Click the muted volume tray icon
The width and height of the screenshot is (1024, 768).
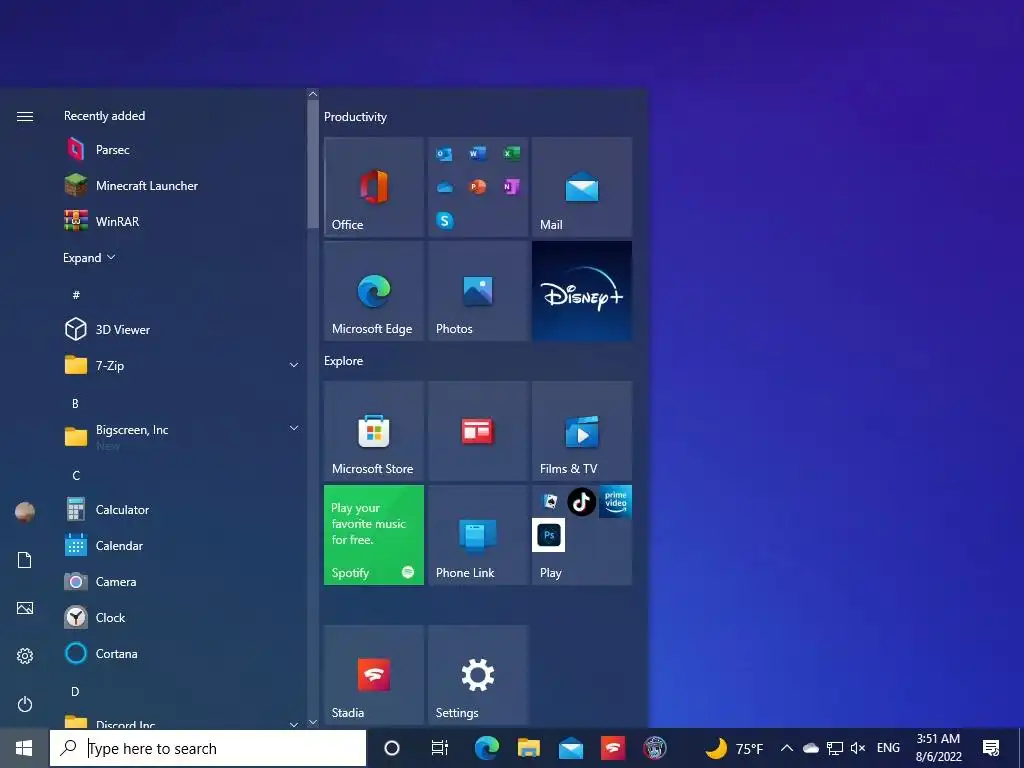858,748
